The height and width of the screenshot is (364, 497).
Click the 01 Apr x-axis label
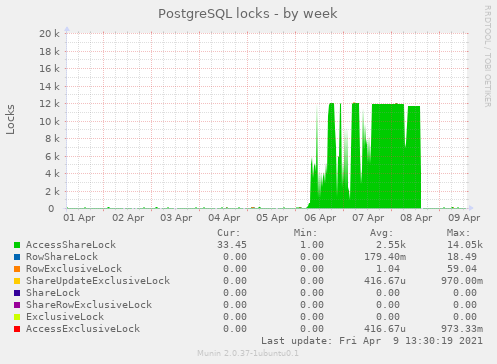79,218
